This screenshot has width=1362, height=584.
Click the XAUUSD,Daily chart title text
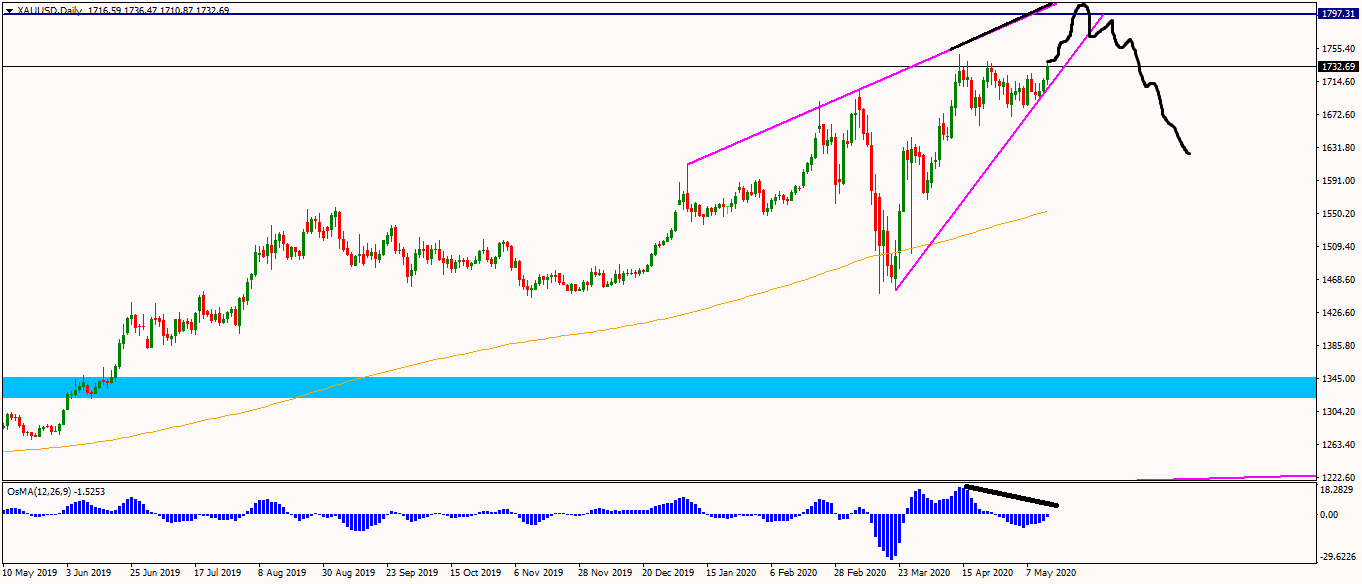[x=50, y=10]
